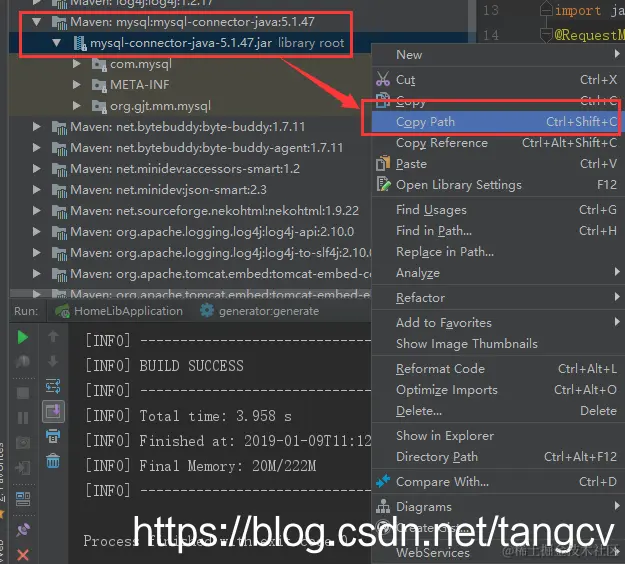
Task: Toggle Pin Tab in Run panel
Action: 23,530
